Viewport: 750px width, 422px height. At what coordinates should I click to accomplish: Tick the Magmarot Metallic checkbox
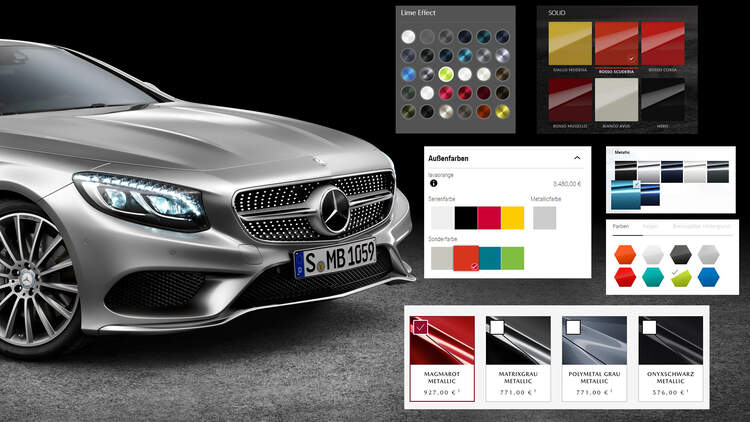420,328
